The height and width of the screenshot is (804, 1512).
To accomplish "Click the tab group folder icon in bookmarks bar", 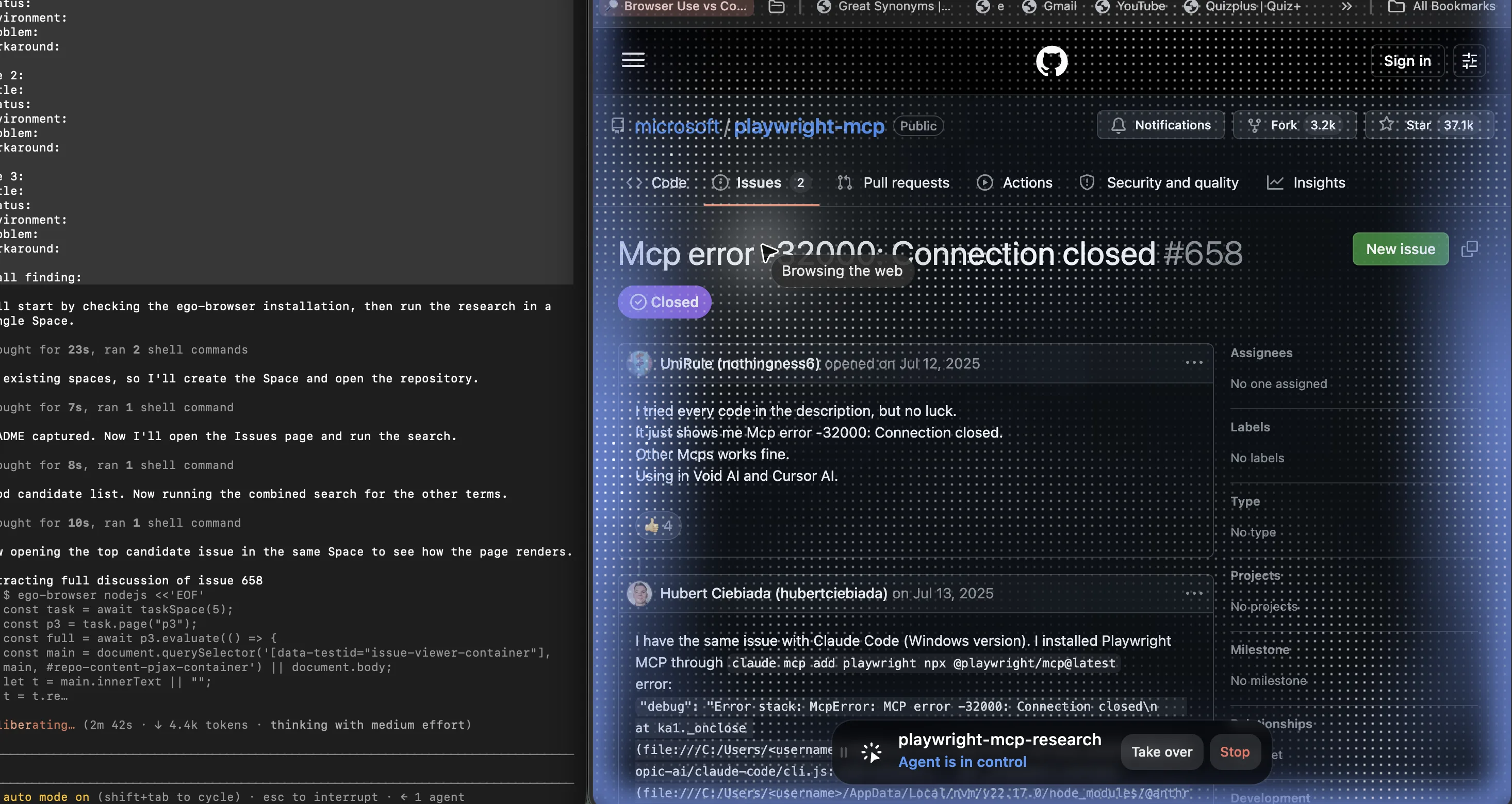I will [776, 7].
